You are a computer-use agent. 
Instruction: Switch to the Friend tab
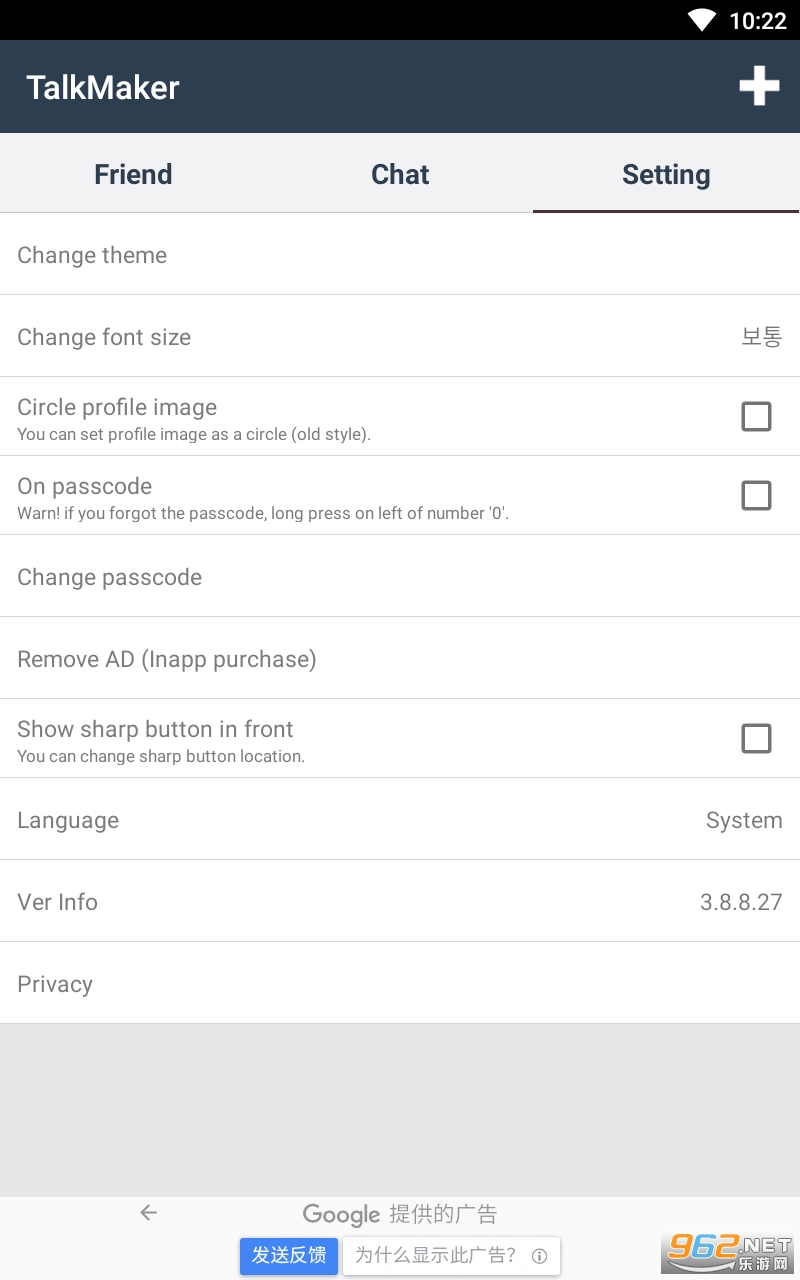coord(133,174)
